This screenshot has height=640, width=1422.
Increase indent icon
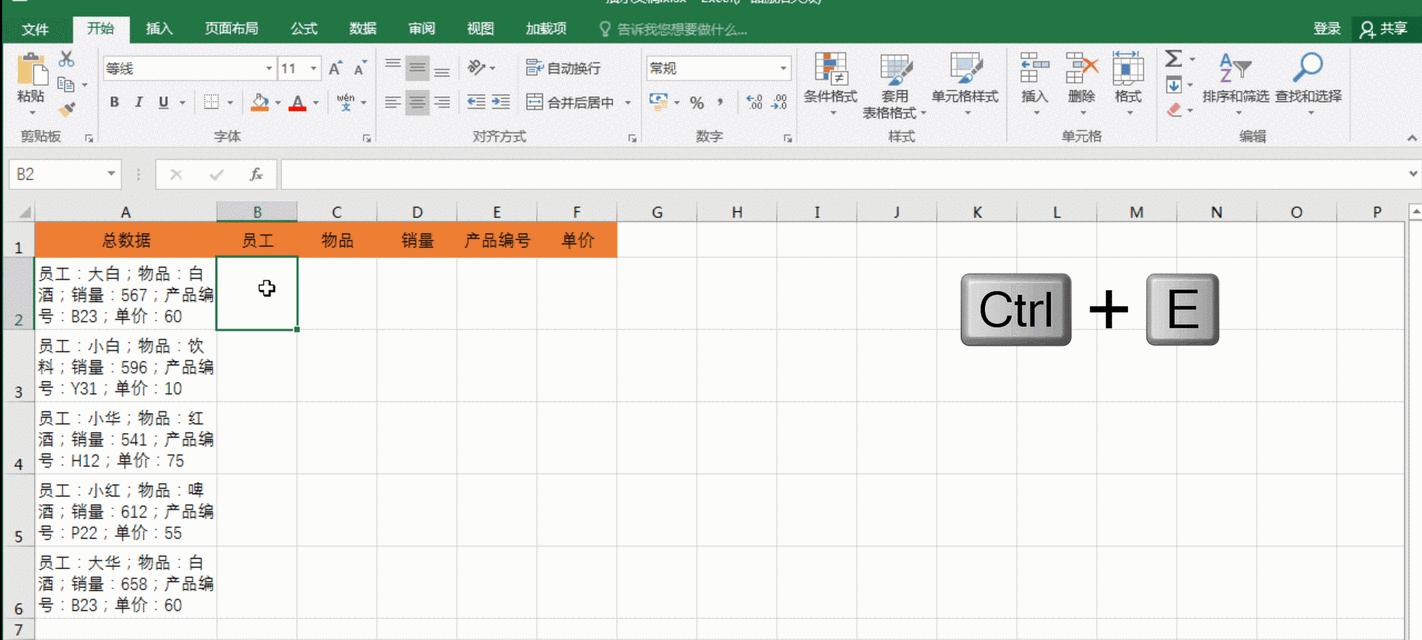pos(501,102)
